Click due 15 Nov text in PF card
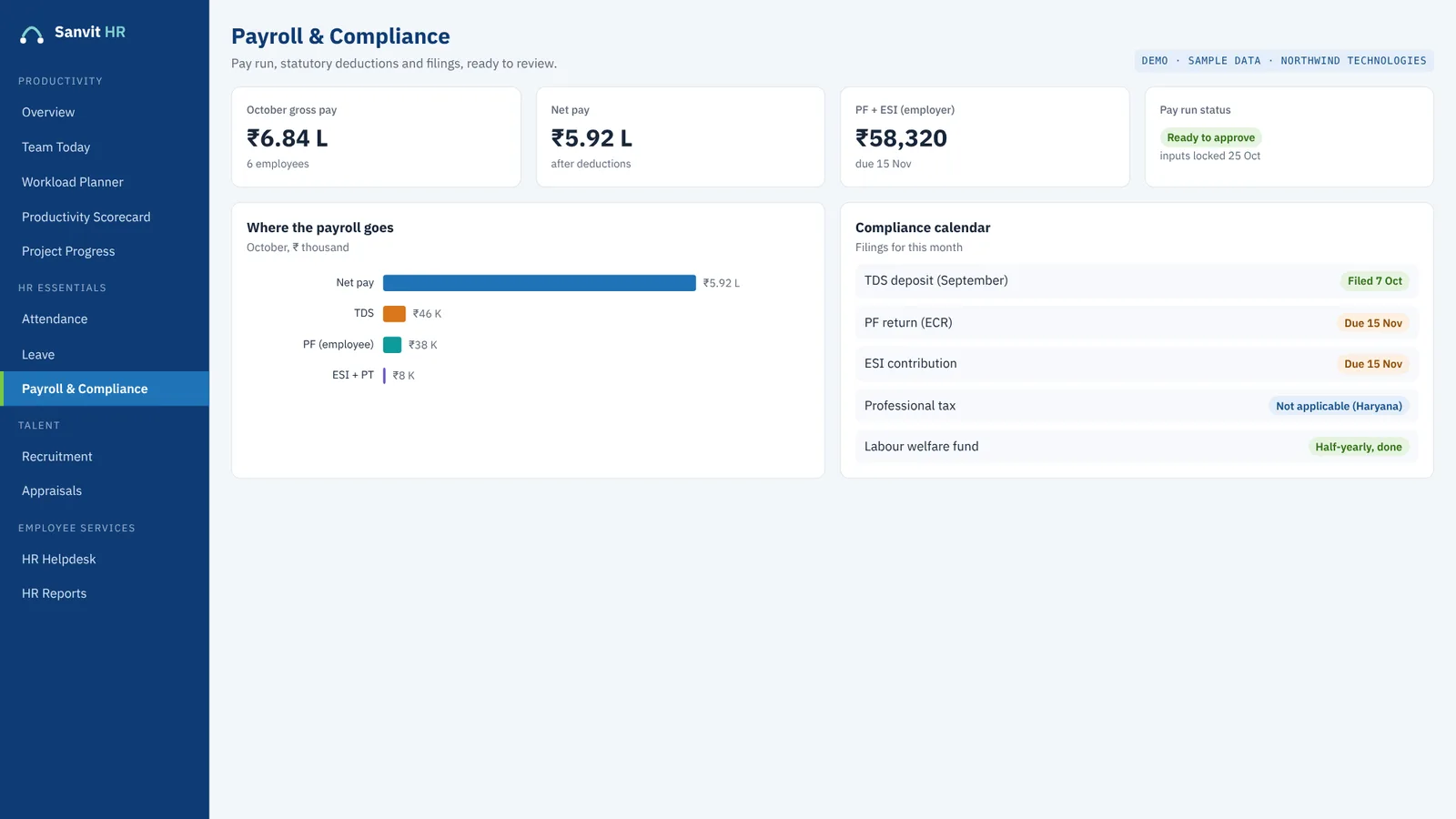Image resolution: width=1456 pixels, height=819 pixels. point(883,164)
